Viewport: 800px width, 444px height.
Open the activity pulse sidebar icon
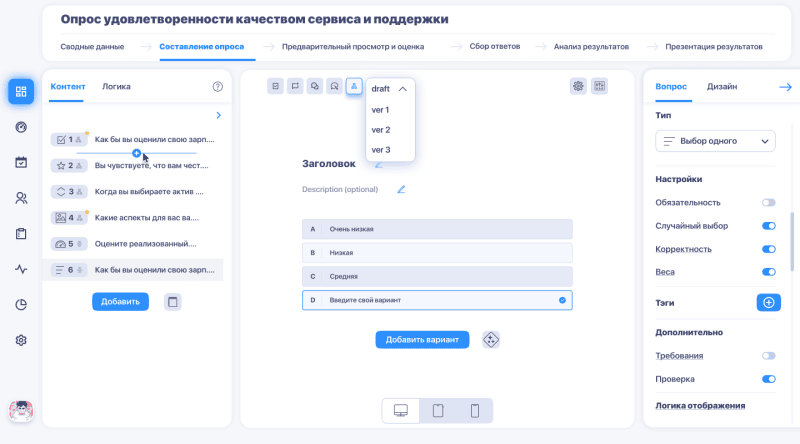pos(21,269)
